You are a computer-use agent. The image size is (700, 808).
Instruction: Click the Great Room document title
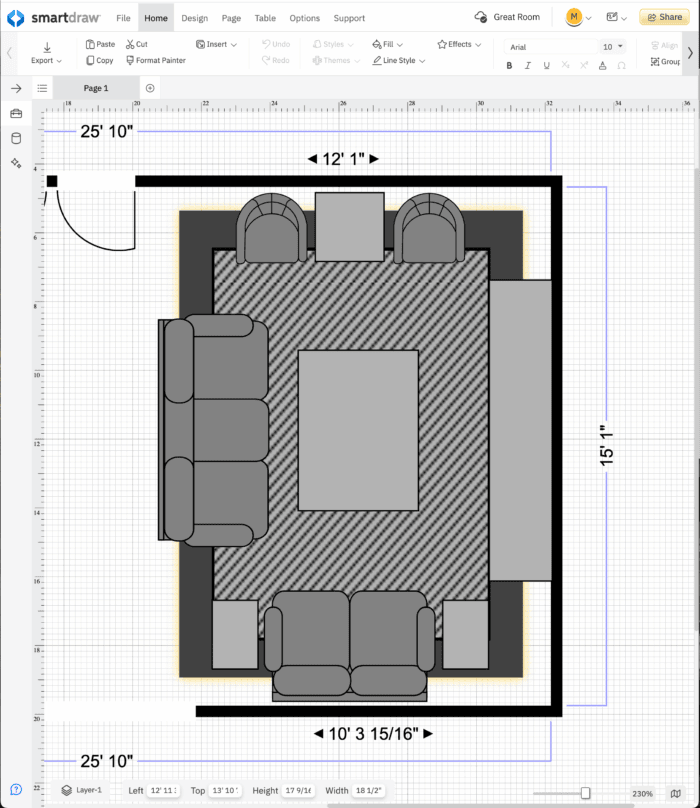516,17
